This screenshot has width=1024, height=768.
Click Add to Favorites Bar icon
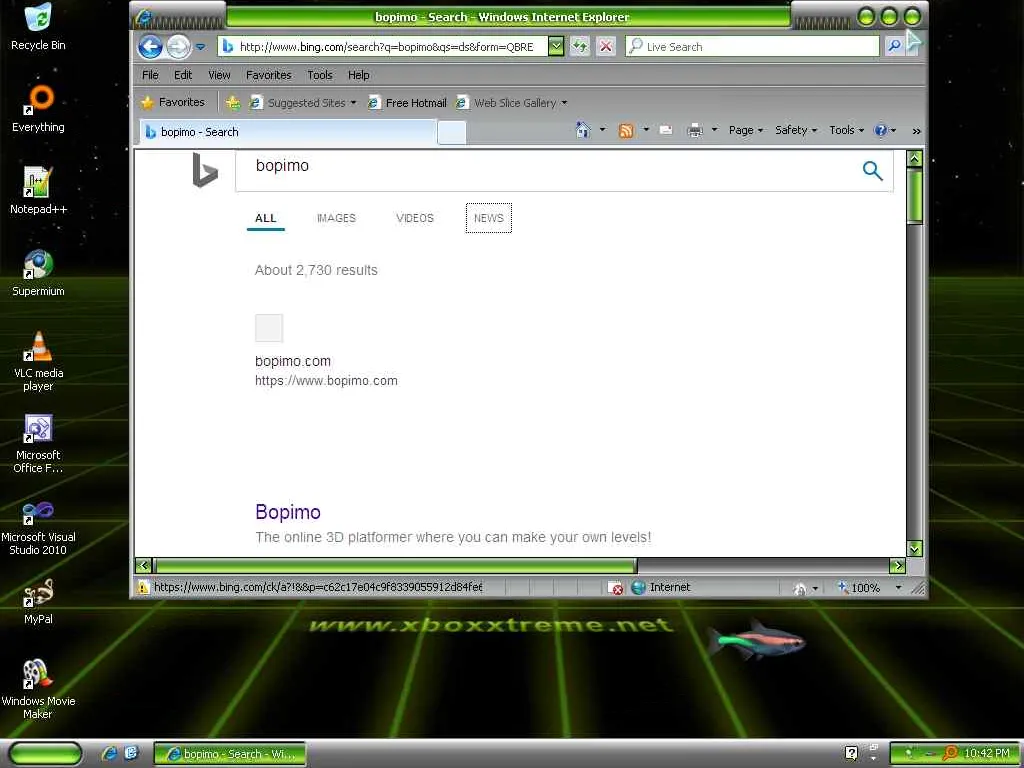232,103
